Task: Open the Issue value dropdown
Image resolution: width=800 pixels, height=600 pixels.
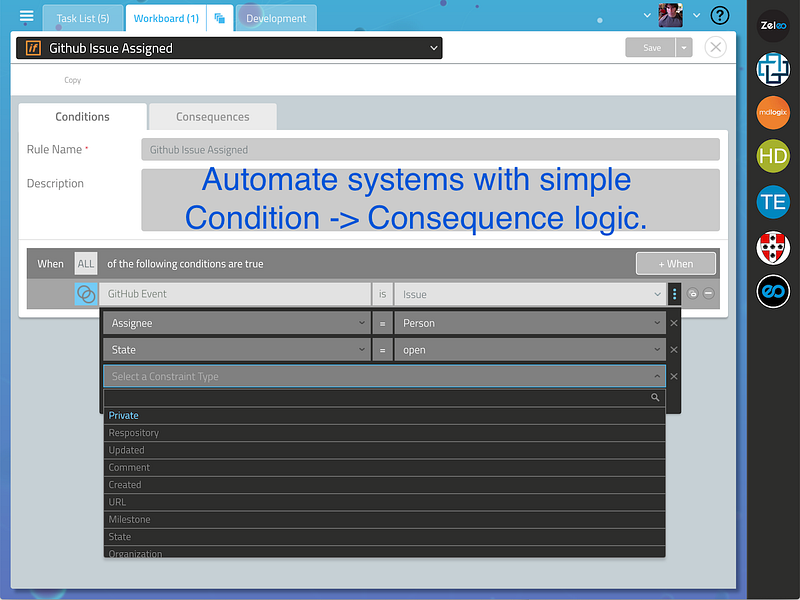Action: click(x=530, y=294)
